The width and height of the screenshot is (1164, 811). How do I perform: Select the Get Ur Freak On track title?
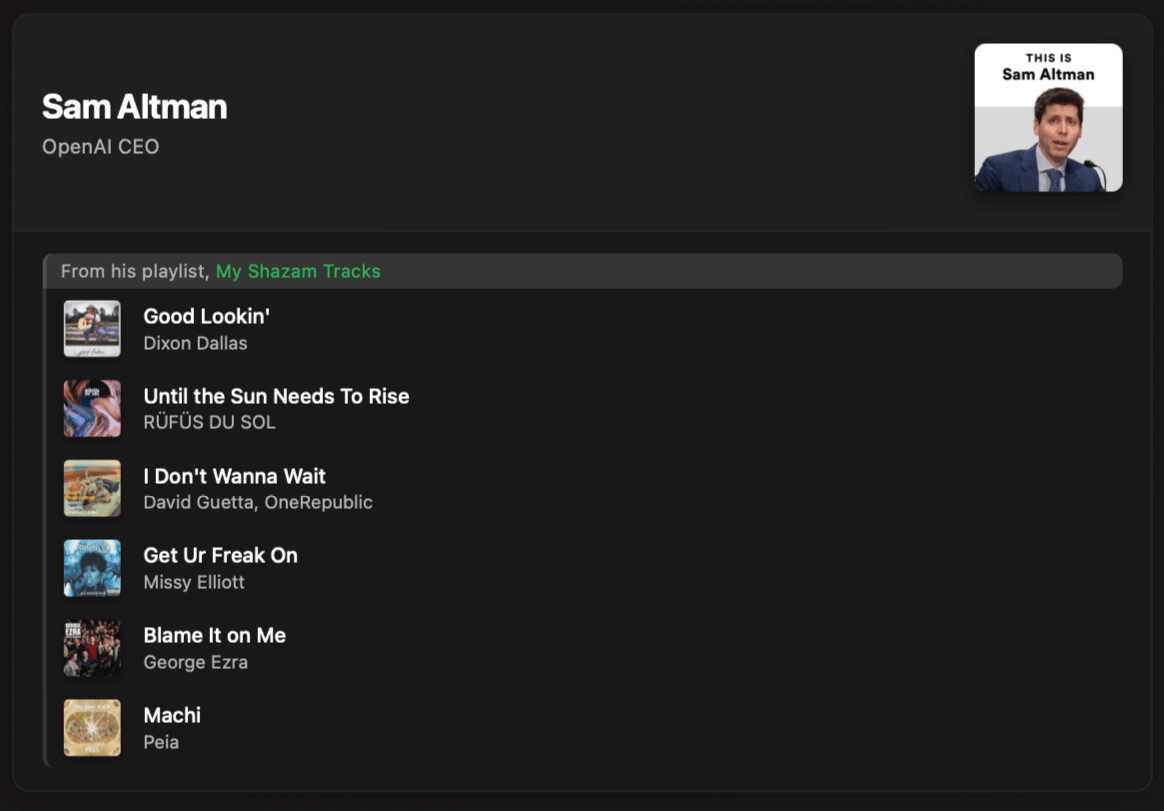click(x=220, y=556)
